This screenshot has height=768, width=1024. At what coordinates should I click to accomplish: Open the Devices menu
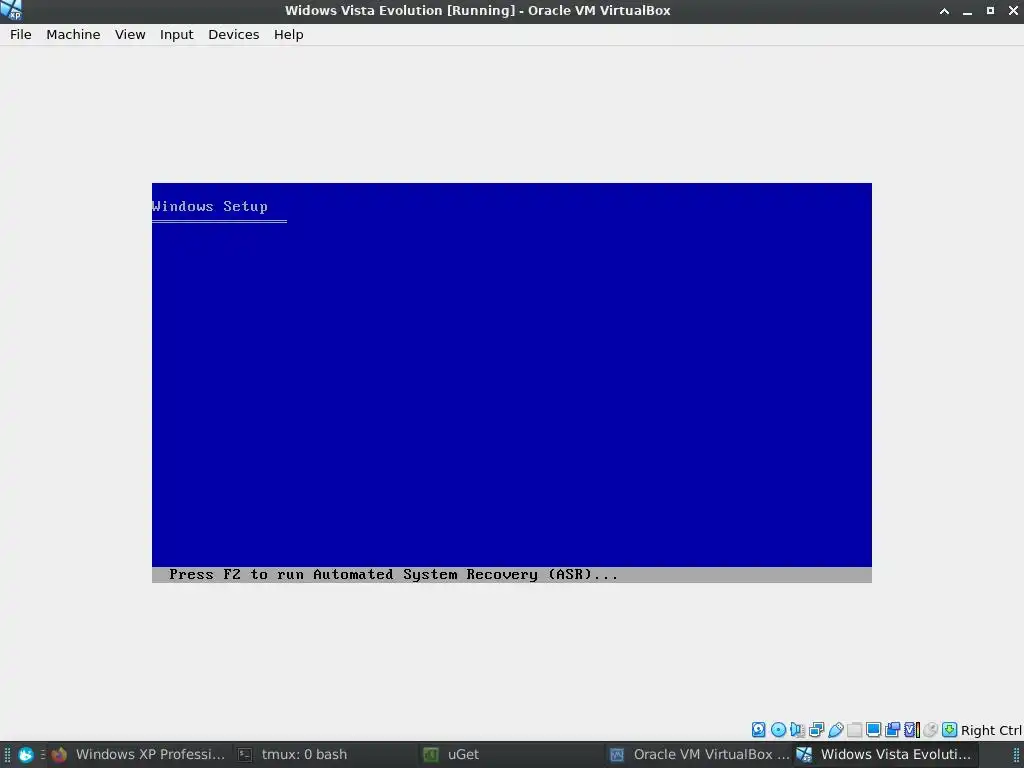[x=233, y=35]
